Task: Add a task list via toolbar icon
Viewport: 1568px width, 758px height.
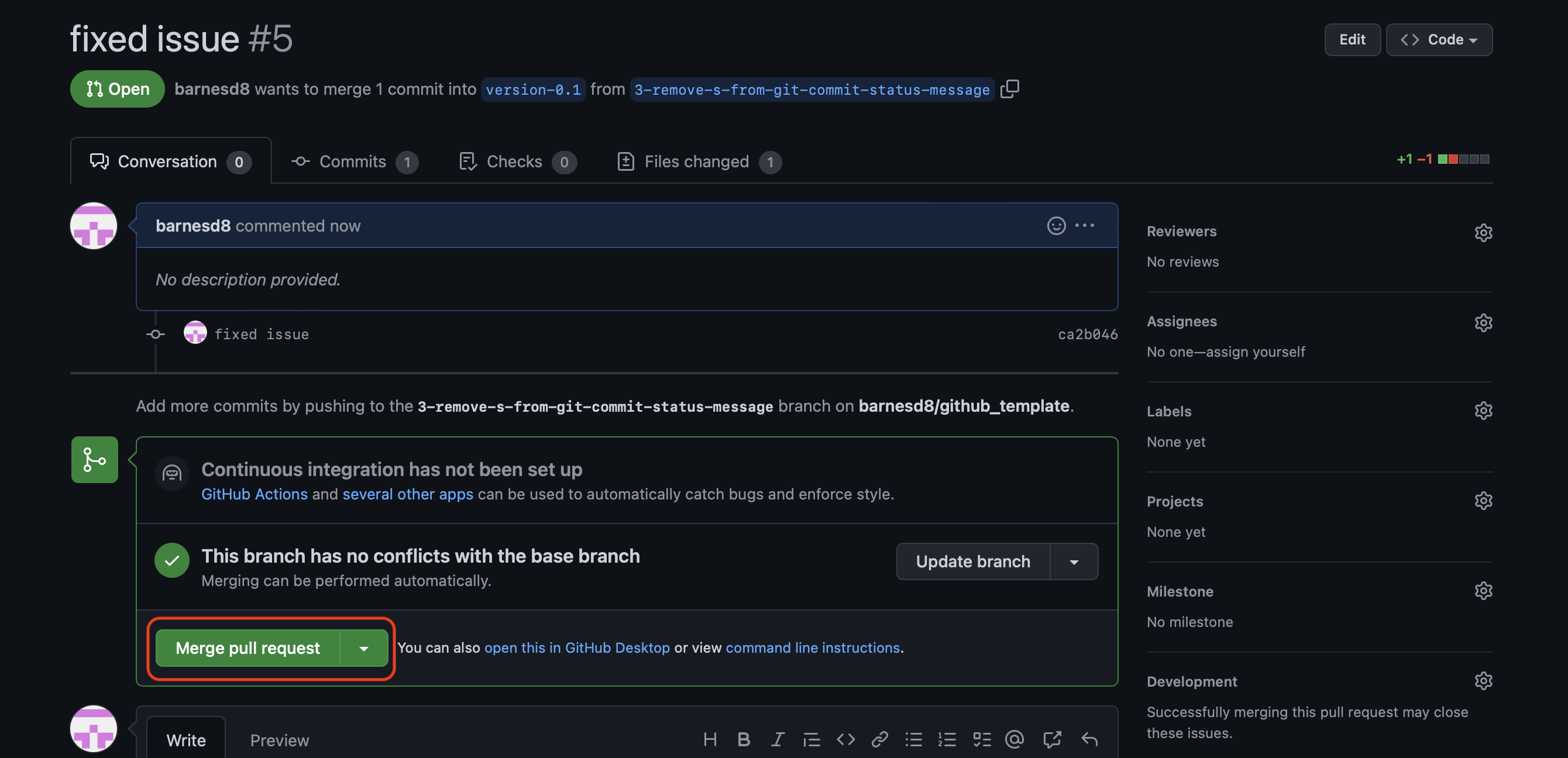Action: tap(982, 740)
